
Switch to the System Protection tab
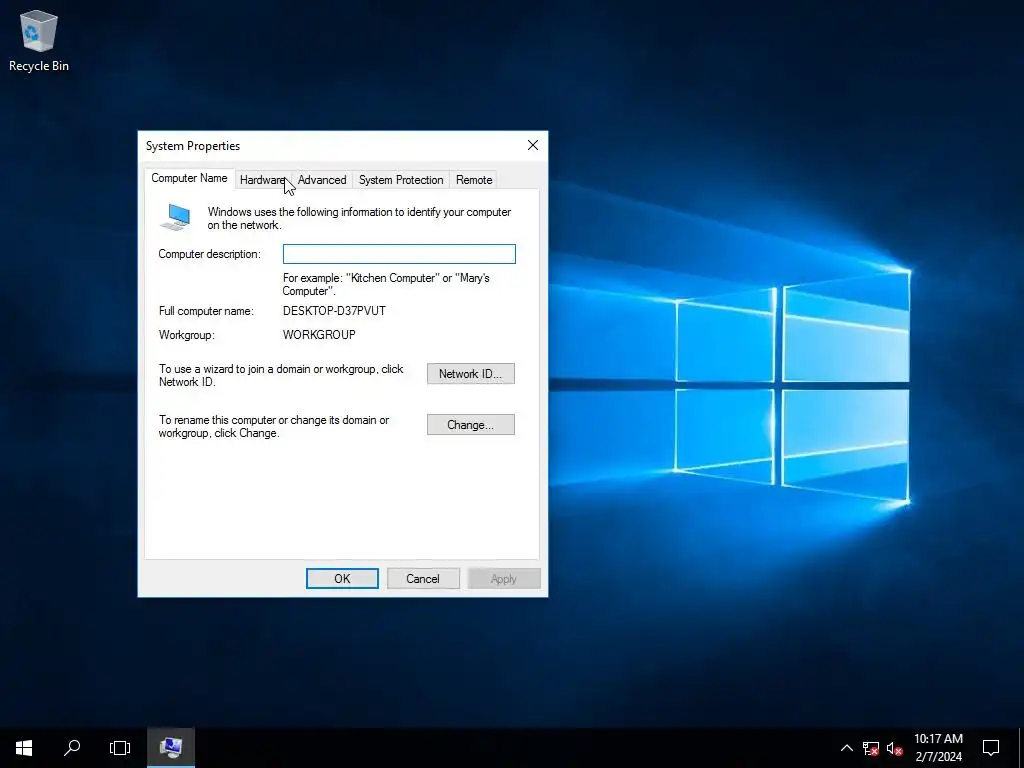pos(401,180)
